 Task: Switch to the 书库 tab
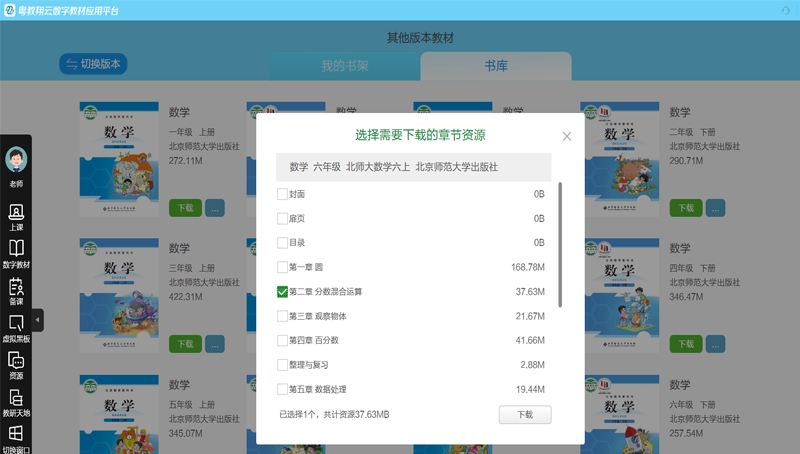(496, 66)
